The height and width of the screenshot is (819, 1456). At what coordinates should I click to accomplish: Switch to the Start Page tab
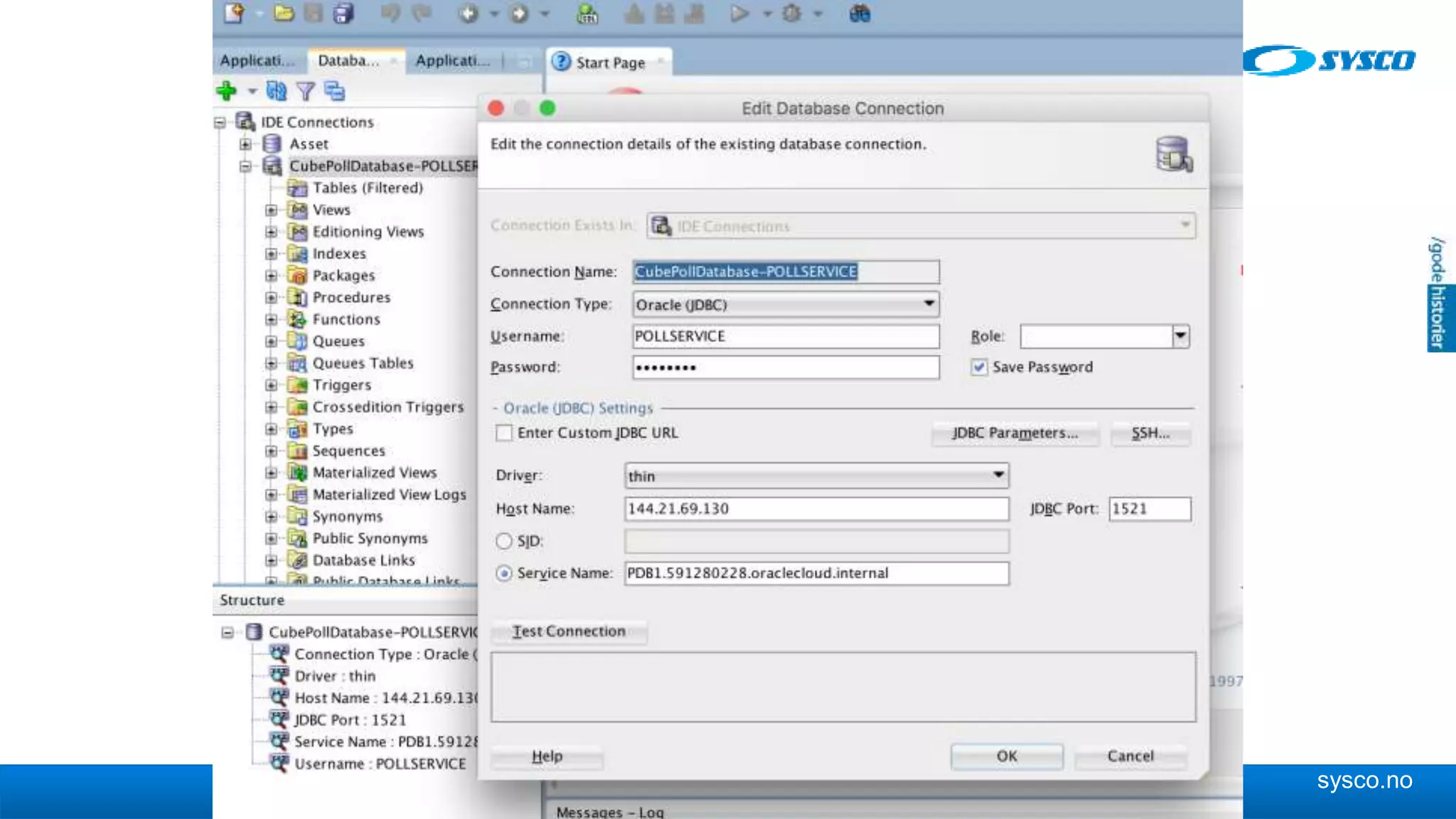(x=609, y=63)
